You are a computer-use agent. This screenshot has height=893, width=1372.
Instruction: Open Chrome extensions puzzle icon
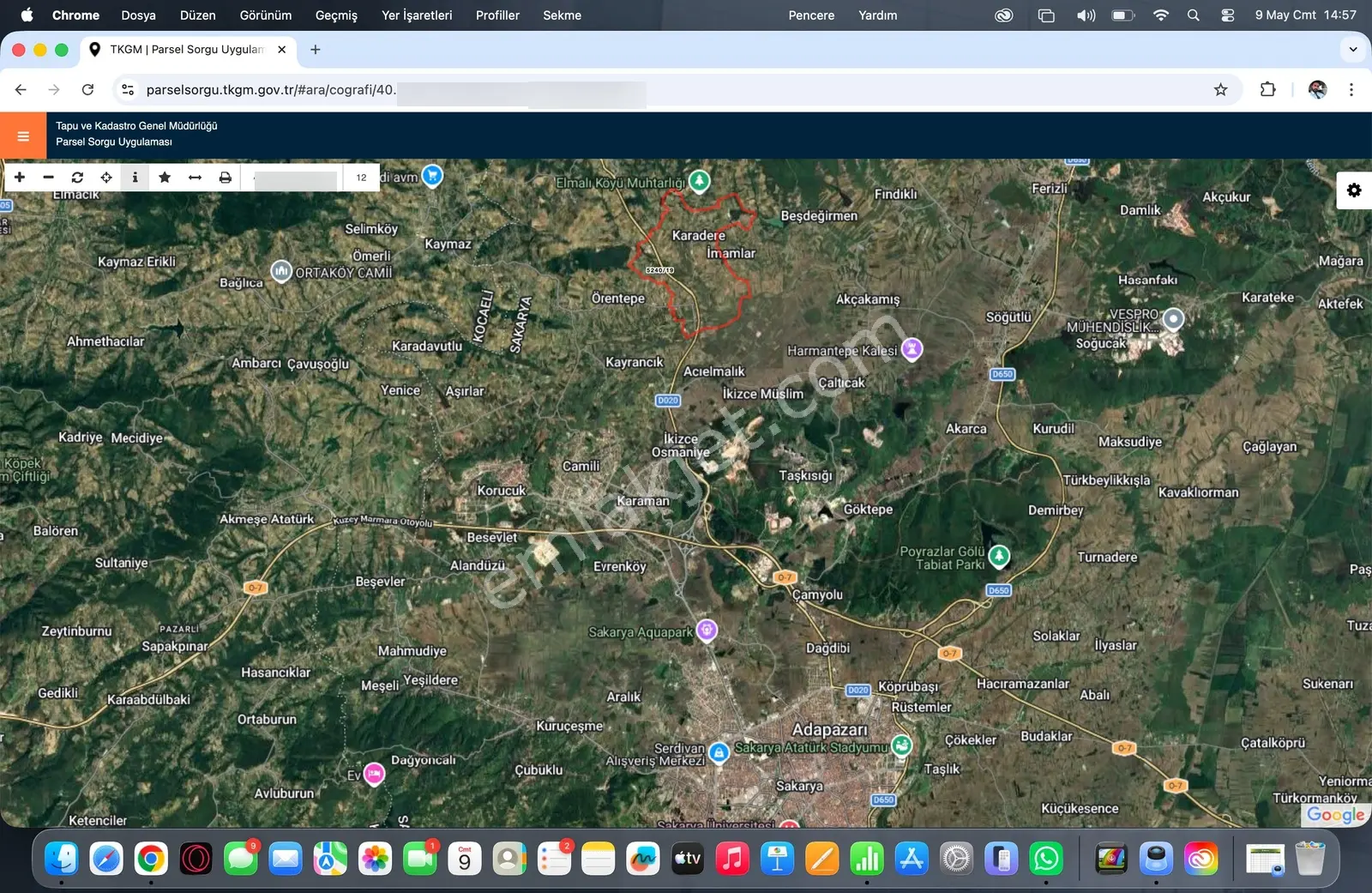pyautogui.click(x=1267, y=89)
